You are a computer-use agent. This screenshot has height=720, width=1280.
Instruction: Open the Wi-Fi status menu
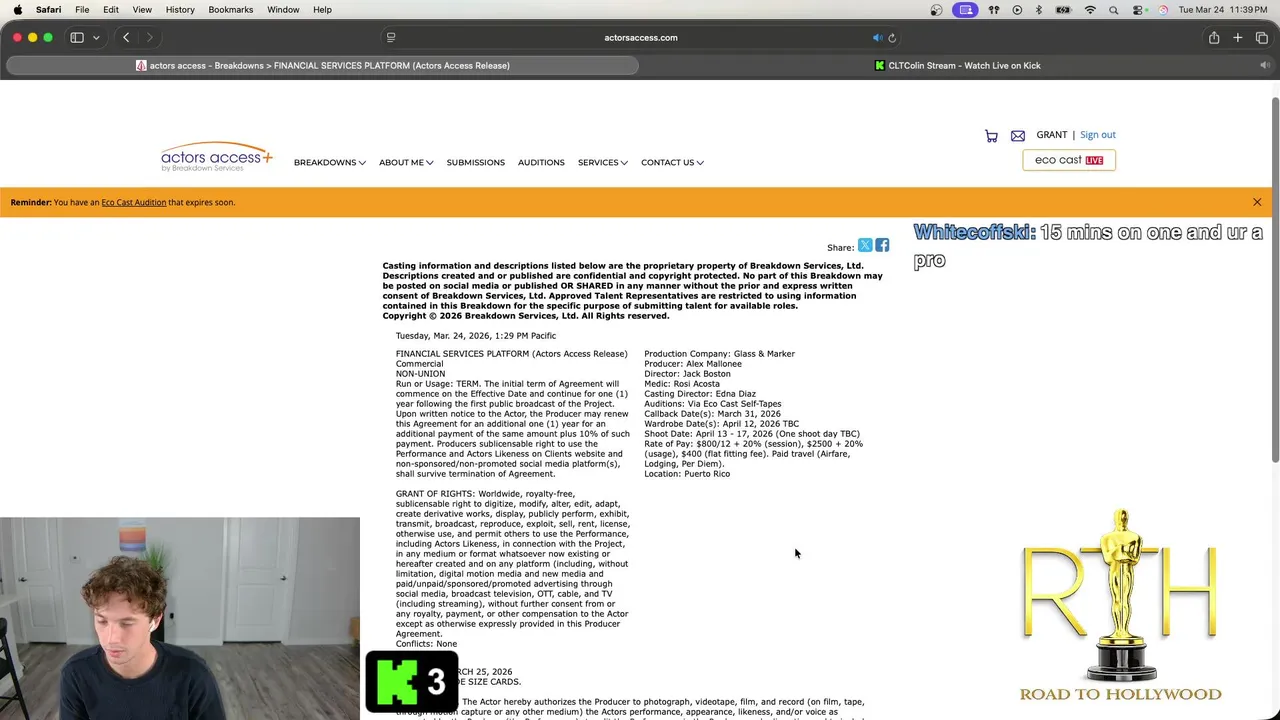point(1090,10)
